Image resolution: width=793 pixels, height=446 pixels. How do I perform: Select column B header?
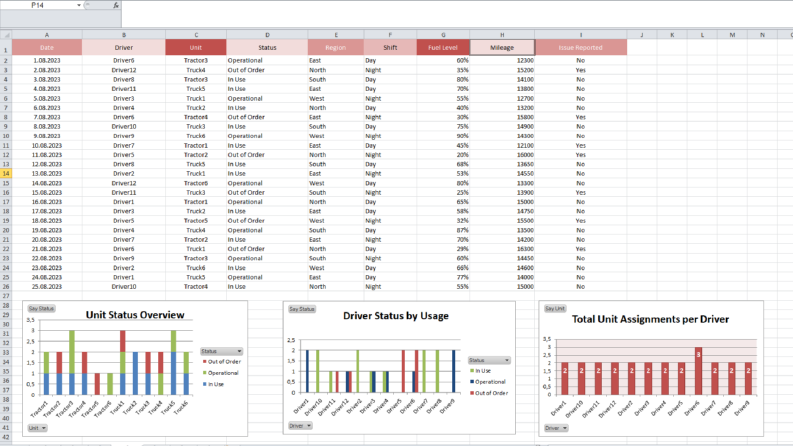click(x=124, y=35)
